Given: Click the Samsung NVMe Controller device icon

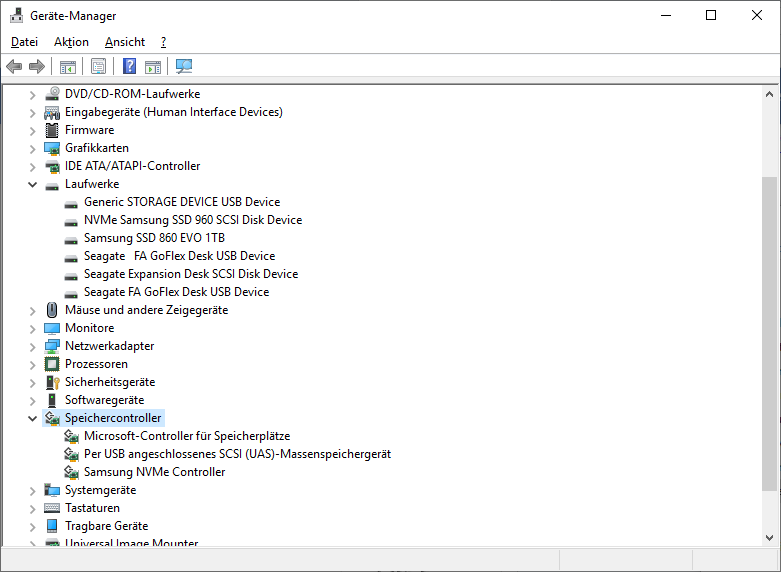Looking at the screenshot, I should click(x=71, y=472).
